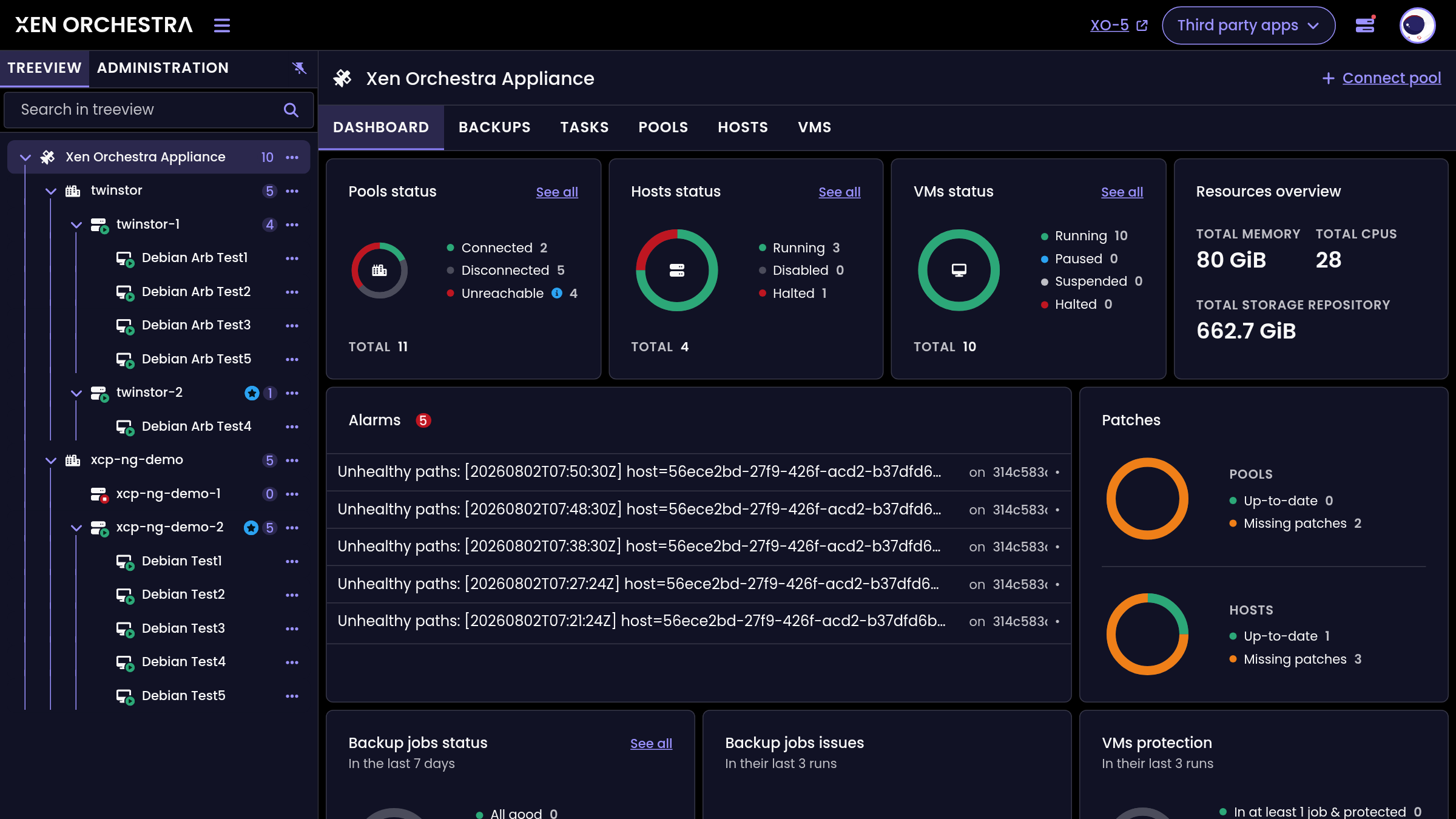Click the master star icon on xcp-ng-demo-2
Screen dimensions: 1456x819
click(251, 528)
